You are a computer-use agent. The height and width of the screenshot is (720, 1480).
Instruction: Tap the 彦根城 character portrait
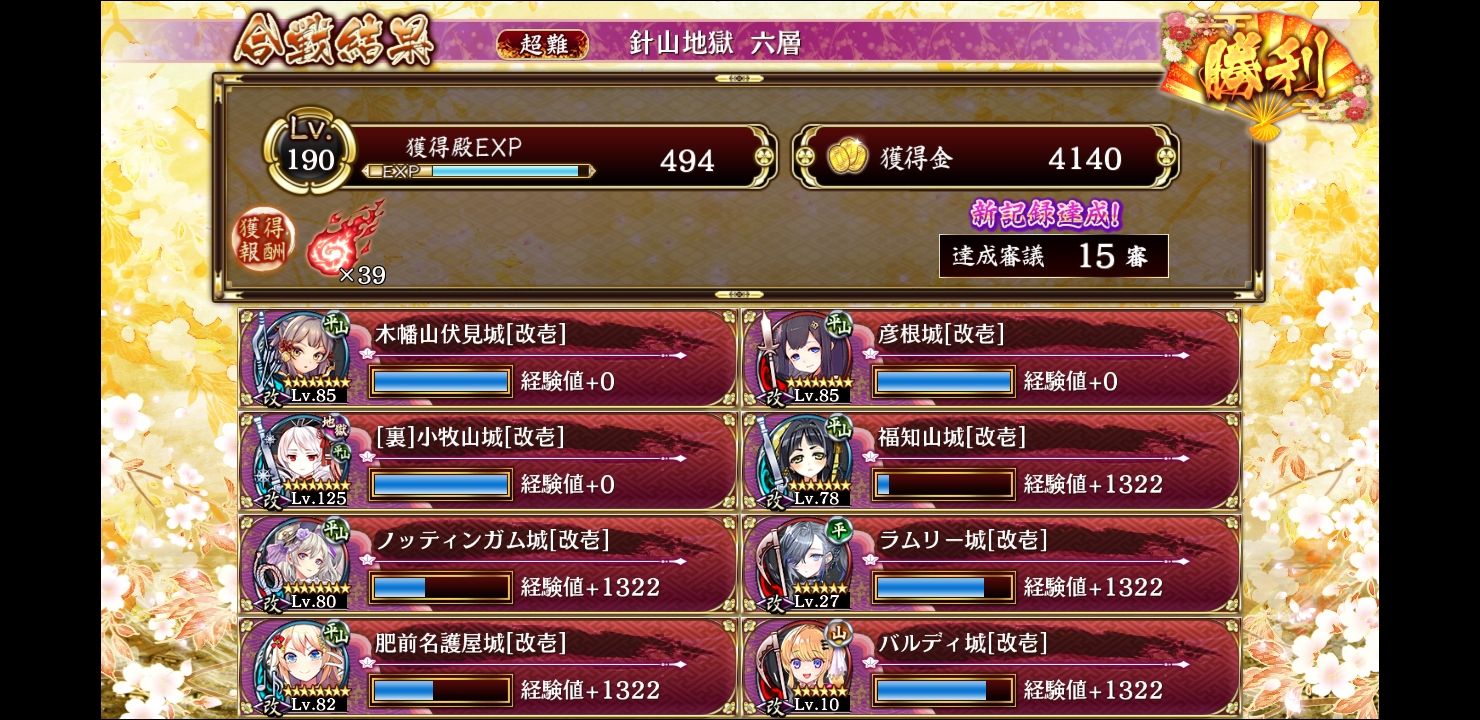pyautogui.click(x=808, y=357)
